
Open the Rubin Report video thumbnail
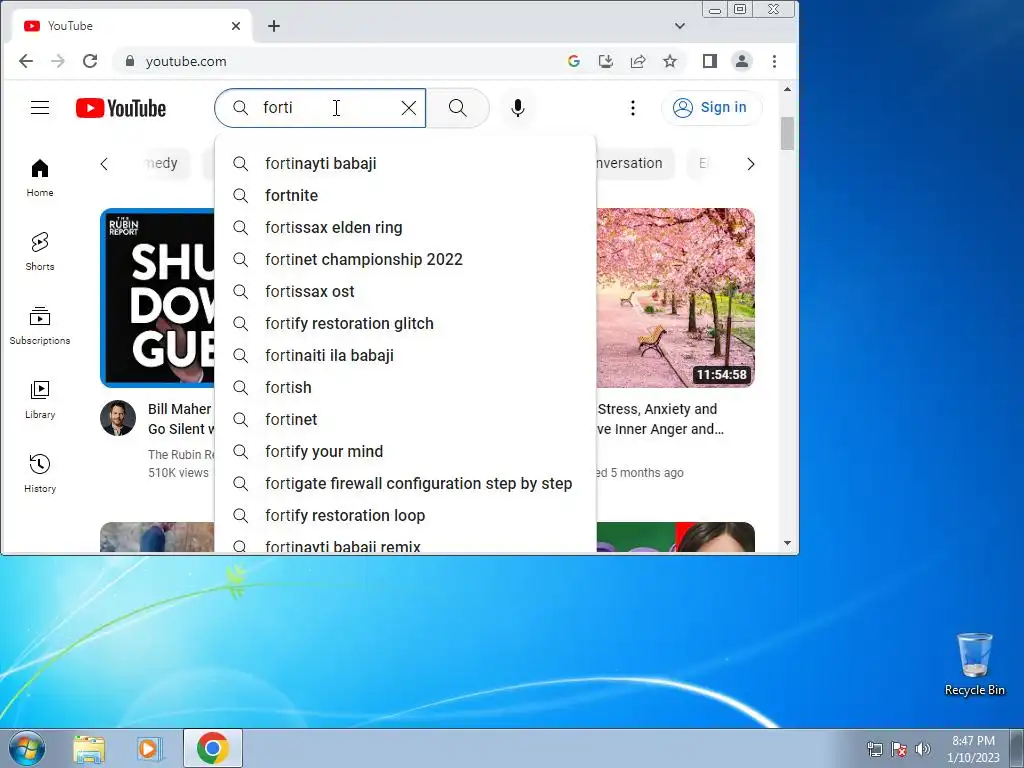[158, 298]
